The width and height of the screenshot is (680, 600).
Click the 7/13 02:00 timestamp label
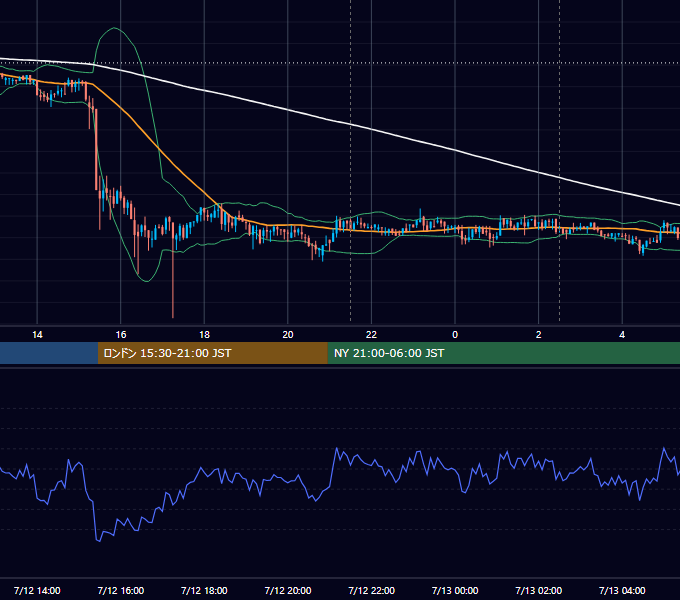point(539,590)
